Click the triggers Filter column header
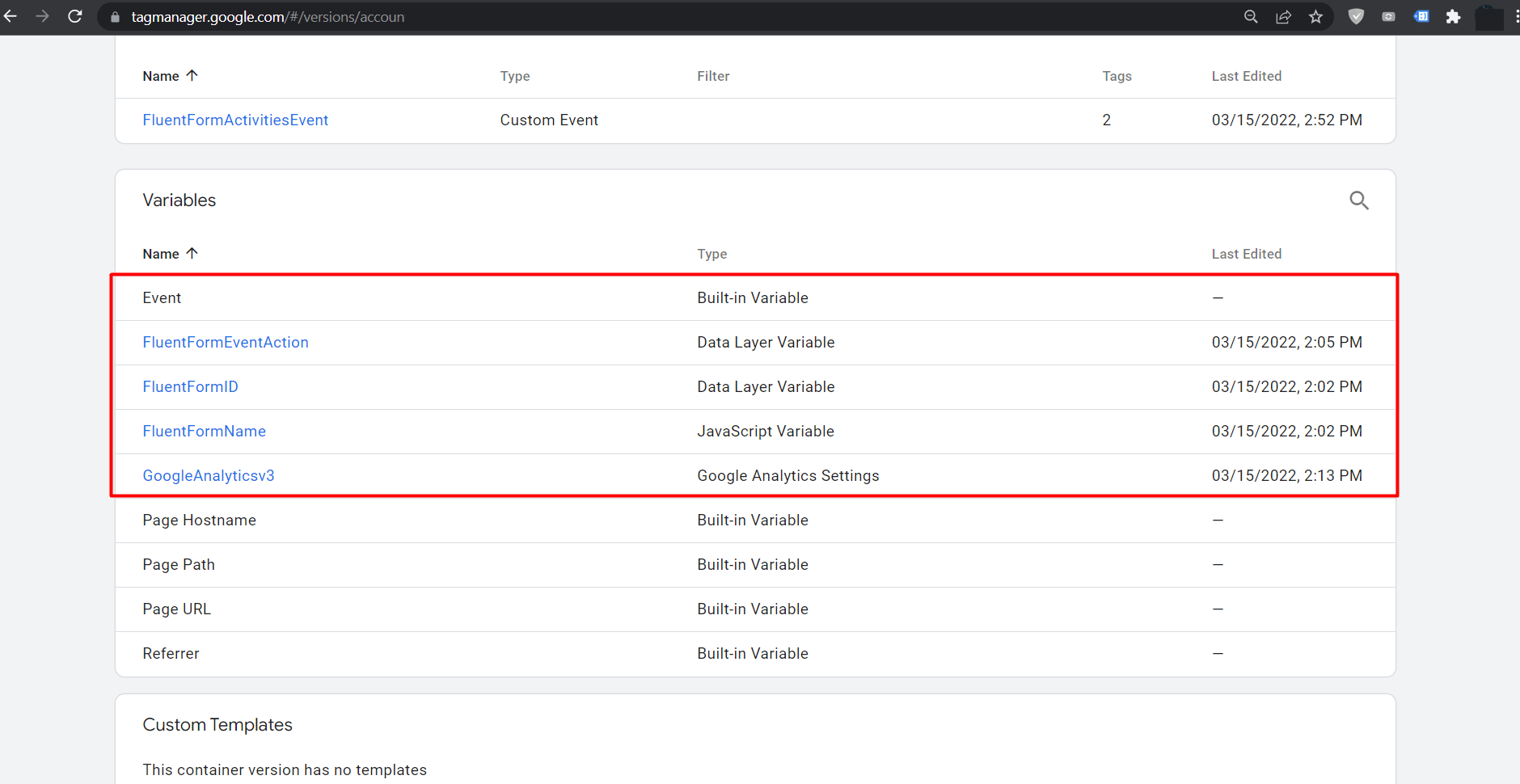This screenshot has width=1520, height=784. click(x=713, y=76)
